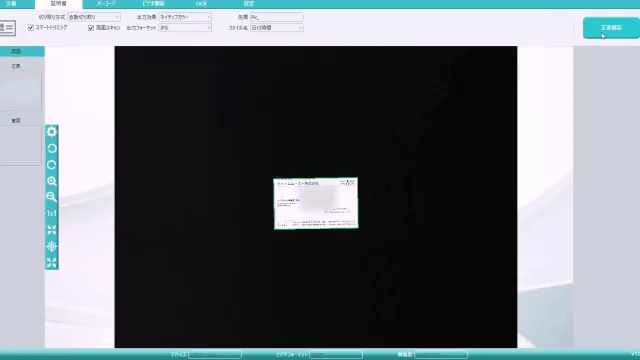Zoom out of the camera preview

click(51, 197)
